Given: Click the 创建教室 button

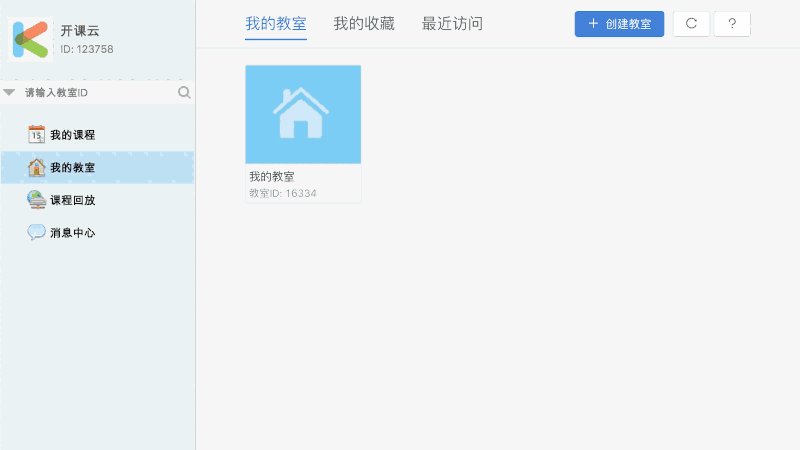Looking at the screenshot, I should pyautogui.click(x=619, y=24).
